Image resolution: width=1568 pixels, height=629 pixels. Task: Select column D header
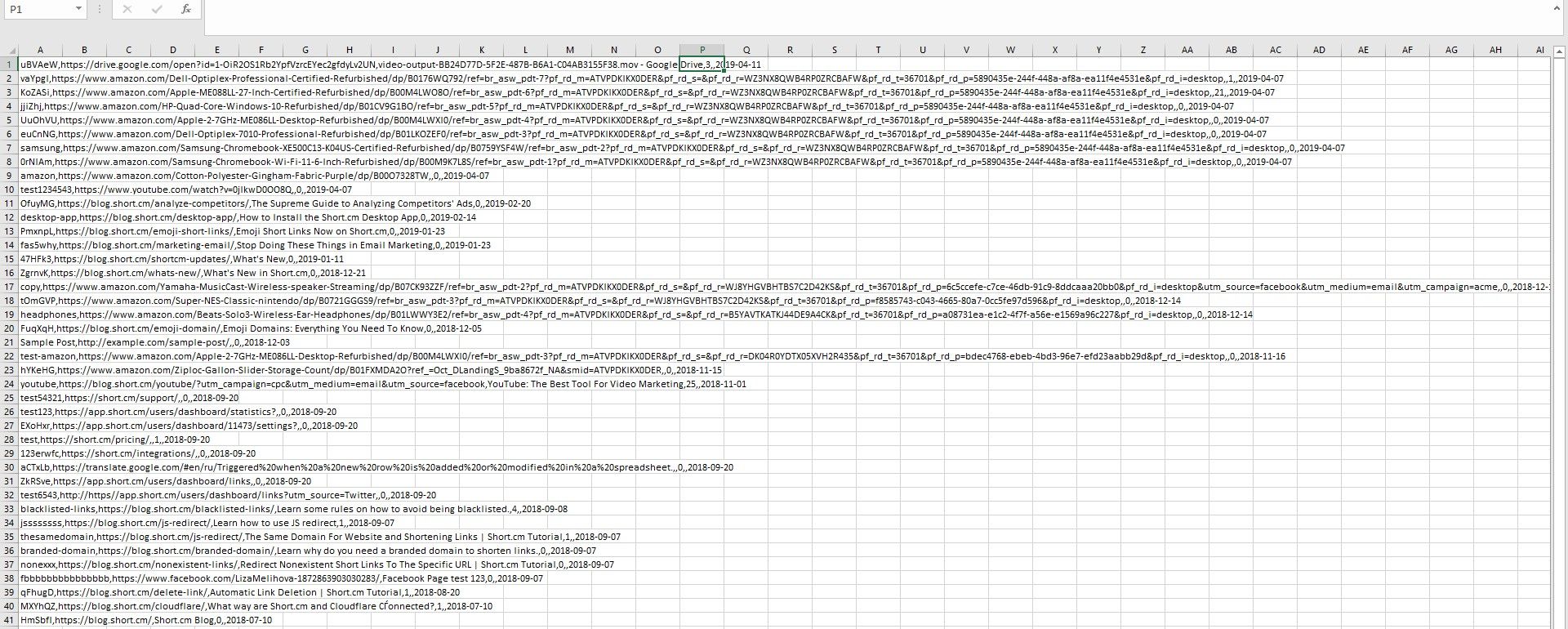(x=172, y=50)
